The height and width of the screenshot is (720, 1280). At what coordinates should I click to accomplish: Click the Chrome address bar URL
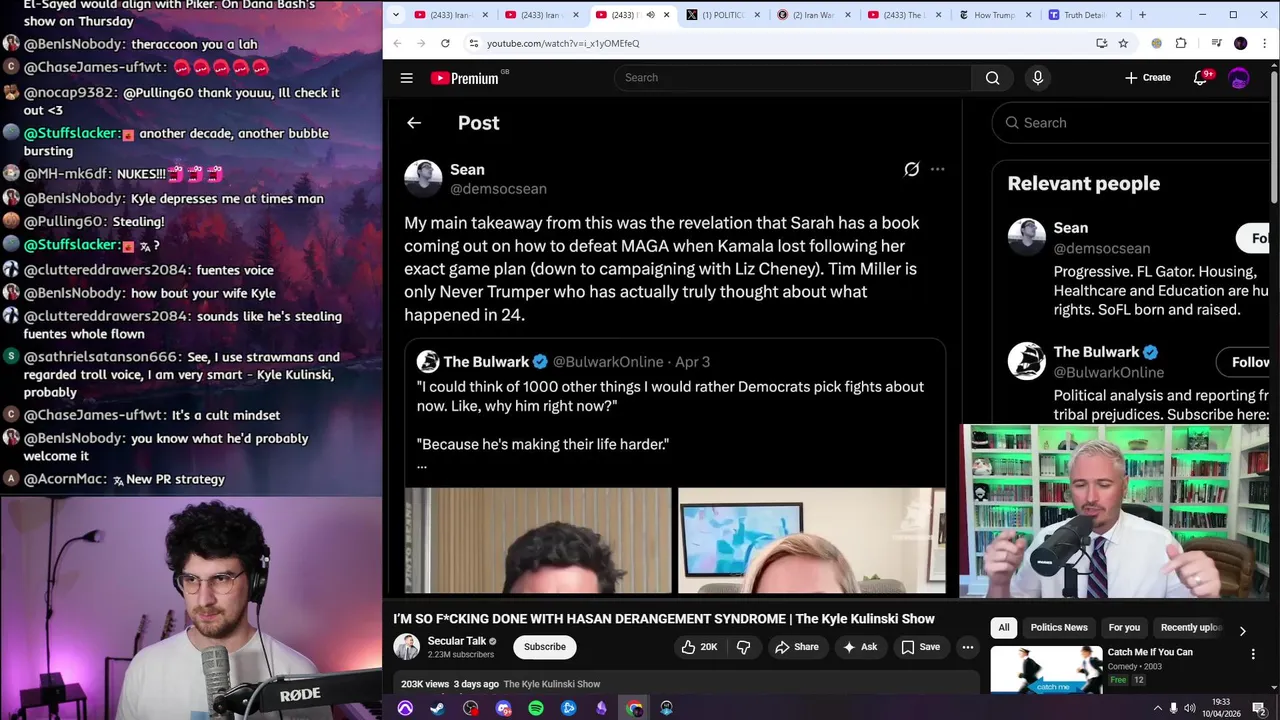click(x=563, y=43)
